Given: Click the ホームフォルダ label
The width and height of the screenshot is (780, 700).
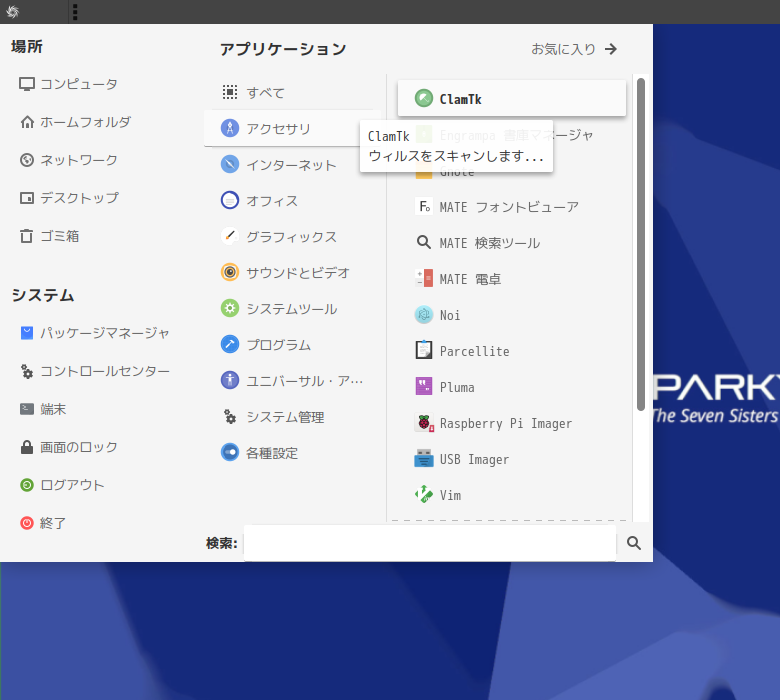Looking at the screenshot, I should click(x=86, y=122).
